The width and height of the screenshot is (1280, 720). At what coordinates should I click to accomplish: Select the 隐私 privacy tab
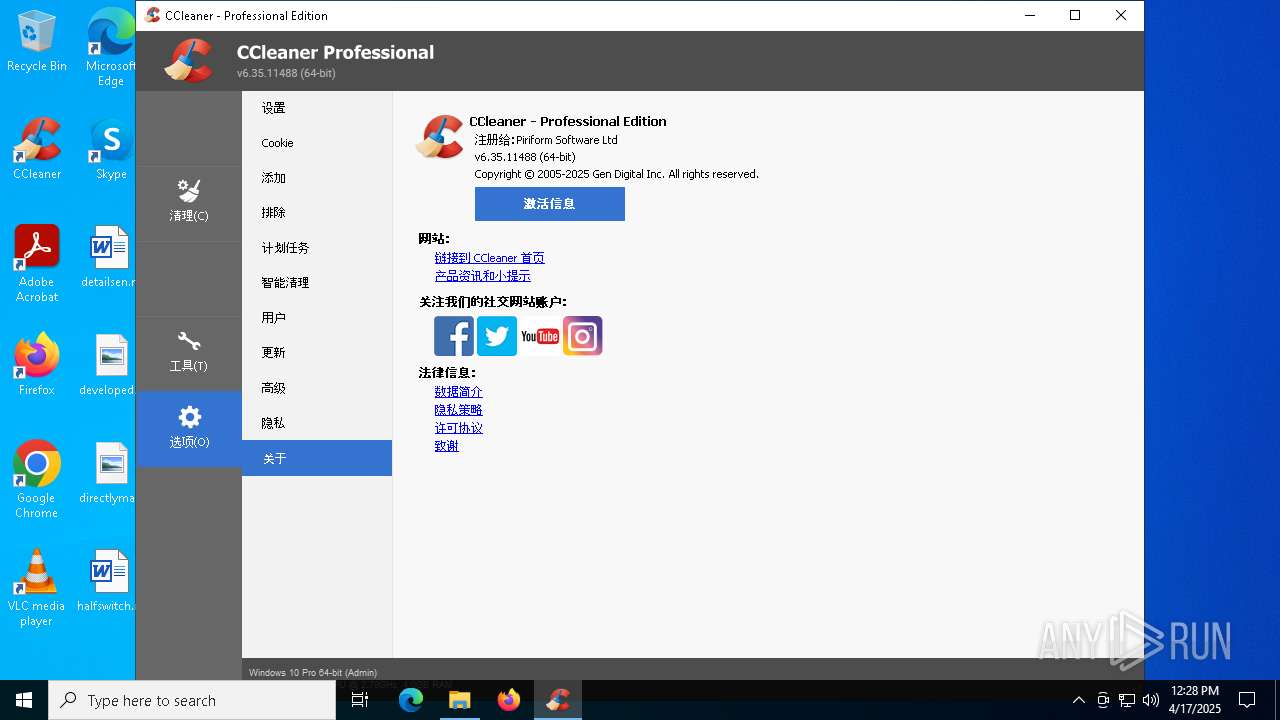(317, 423)
